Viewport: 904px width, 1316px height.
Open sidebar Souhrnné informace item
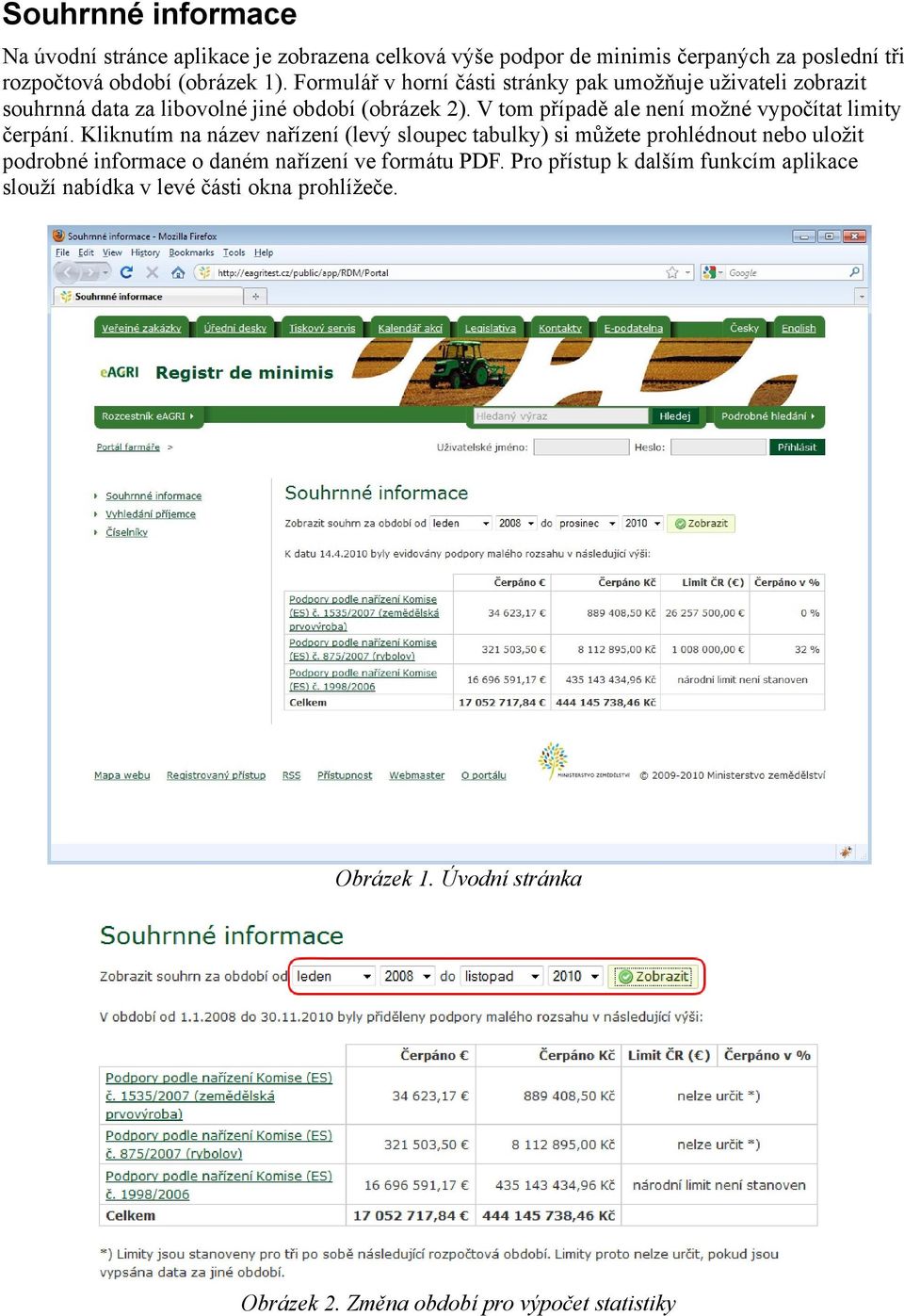[x=153, y=496]
